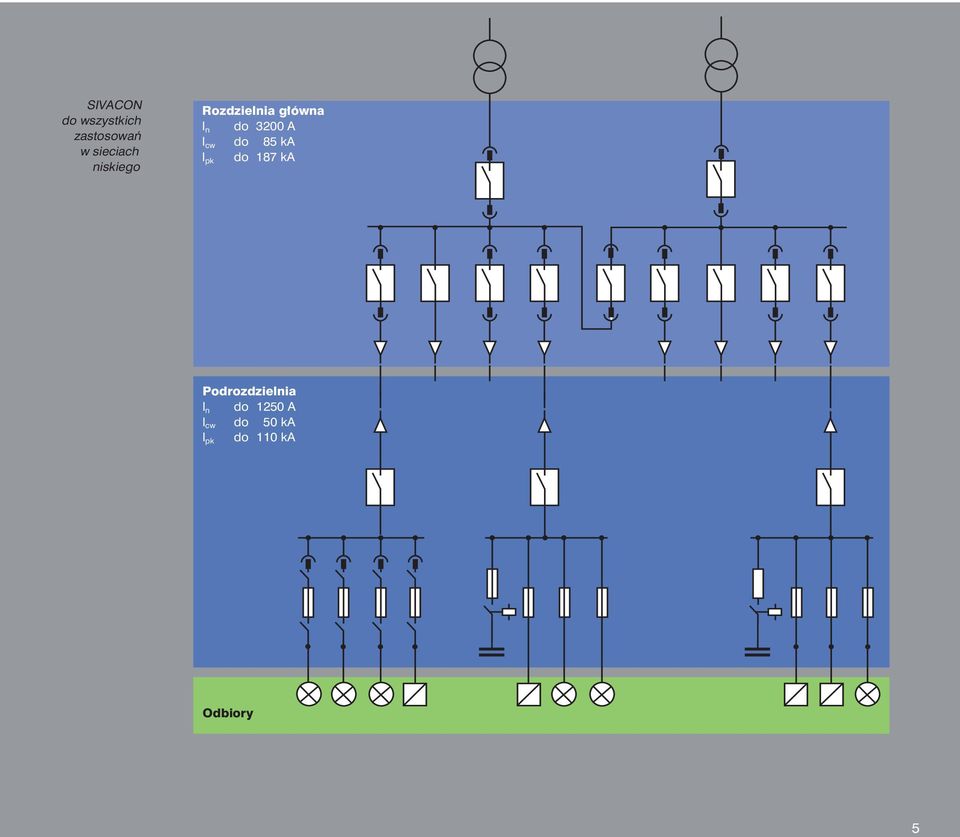The height and width of the screenshot is (837, 960).
Task: Select the leftmost lamp load in Odbiory
Action: click(309, 694)
